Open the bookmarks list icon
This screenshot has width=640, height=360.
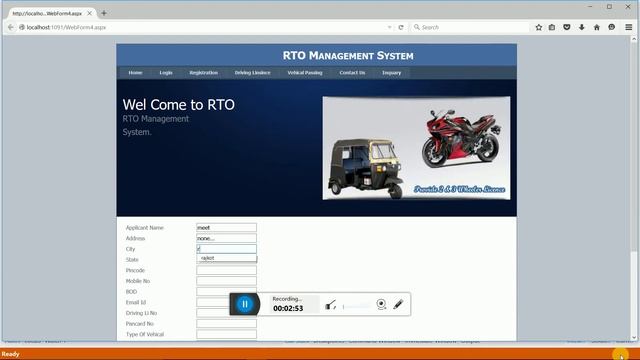pos(552,27)
